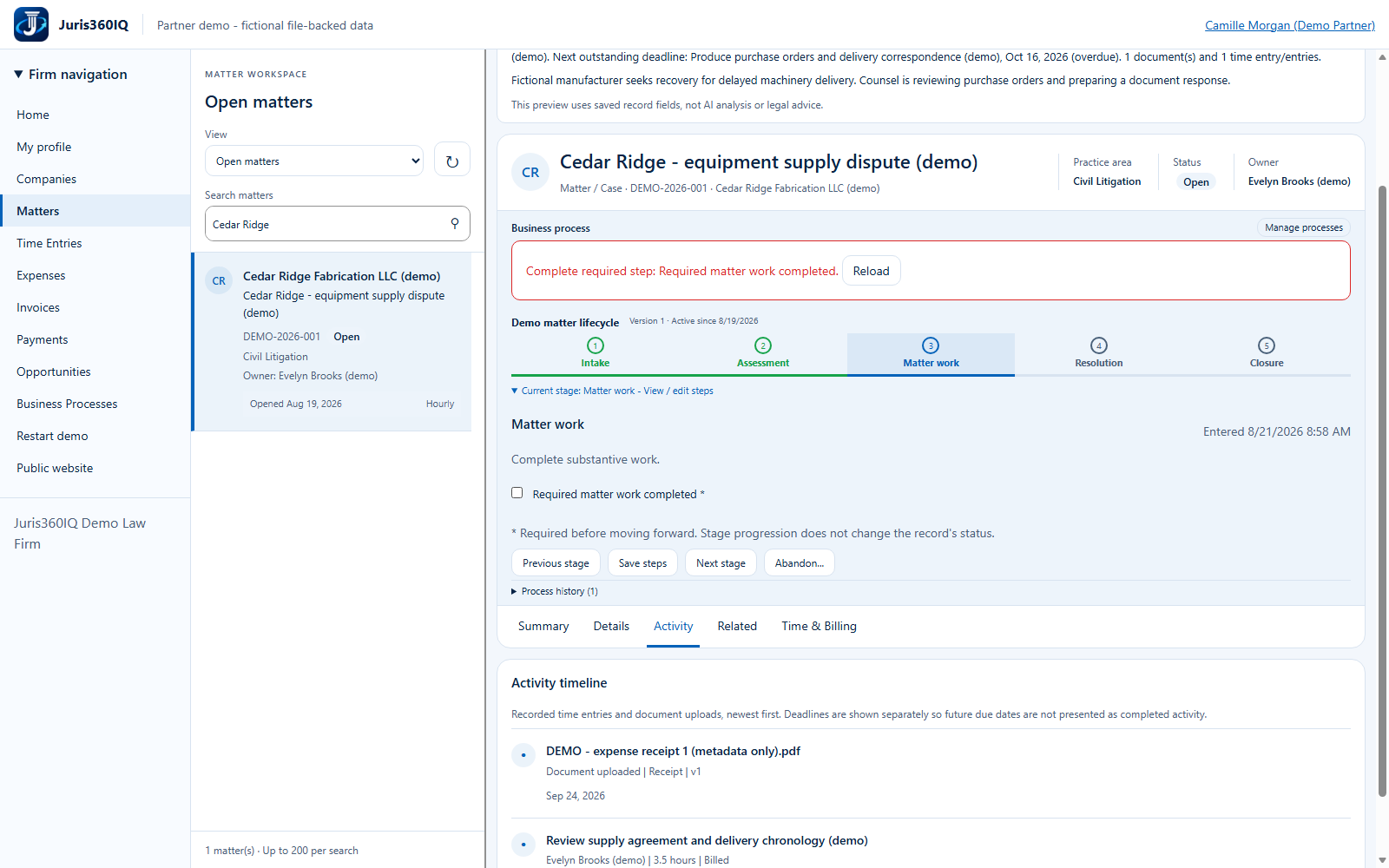Click the Juris360IQ logo icon
1389x868 pixels.
coord(31,24)
